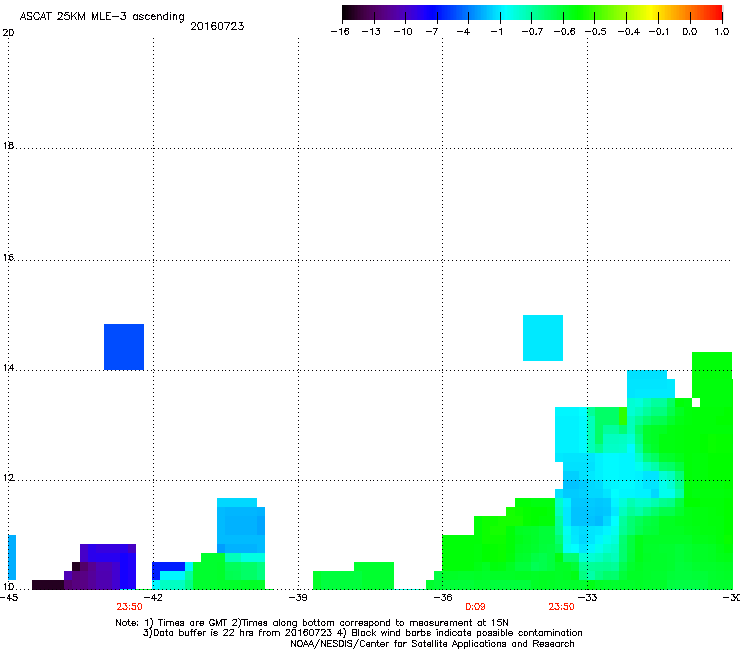
Task: Click the 'Data buffer is 22 hrs' note
Action: point(362,633)
